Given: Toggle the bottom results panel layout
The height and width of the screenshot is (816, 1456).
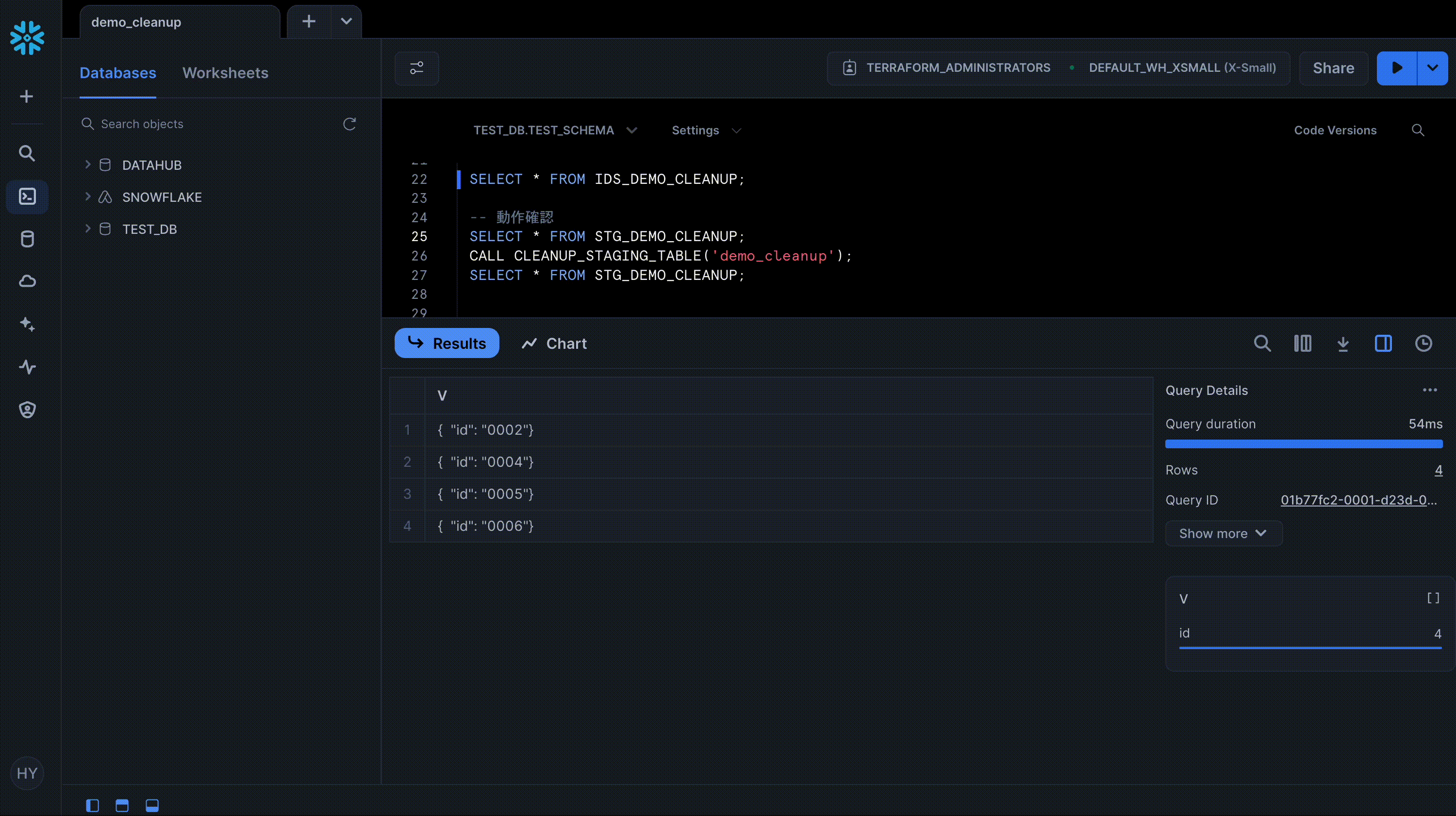Looking at the screenshot, I should [152, 805].
